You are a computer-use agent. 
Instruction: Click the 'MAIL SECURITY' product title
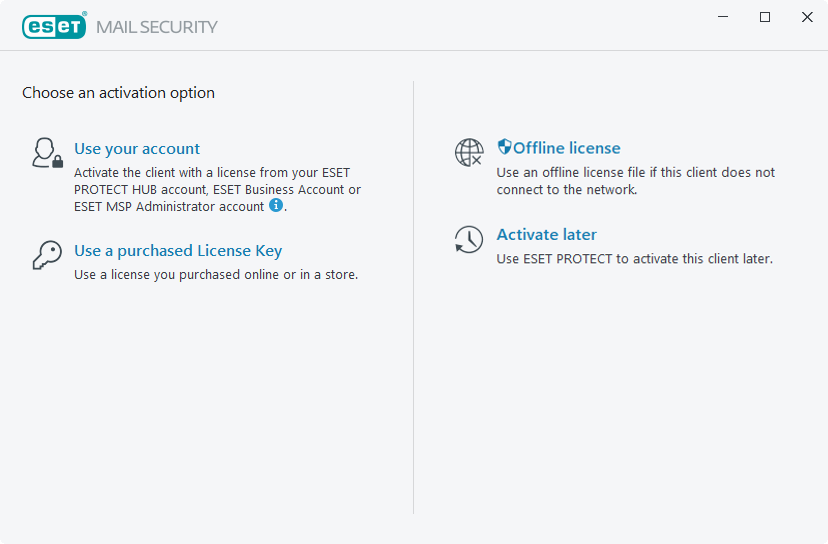coord(157,27)
